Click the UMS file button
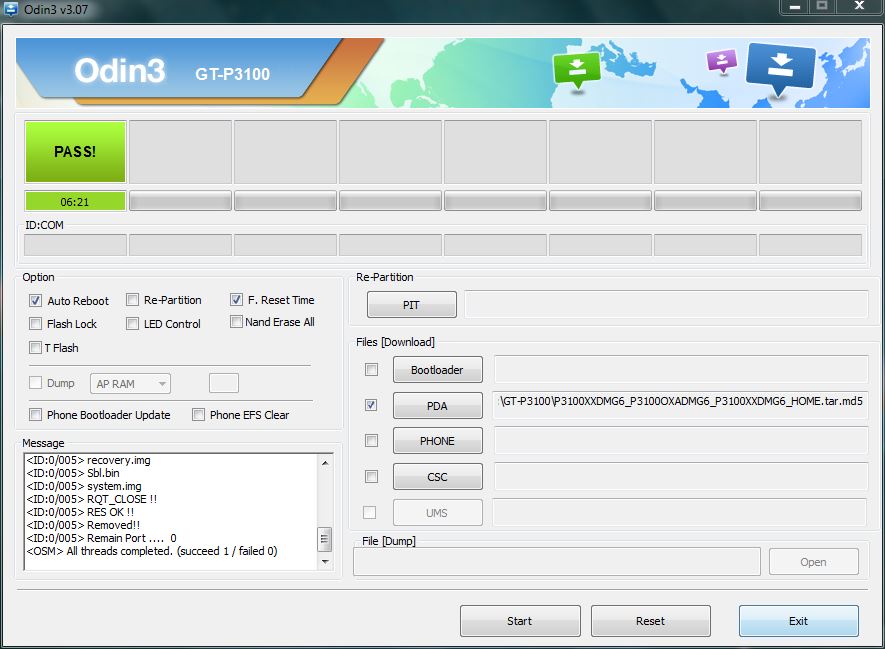Viewport: 885px width, 649px height. pos(437,512)
